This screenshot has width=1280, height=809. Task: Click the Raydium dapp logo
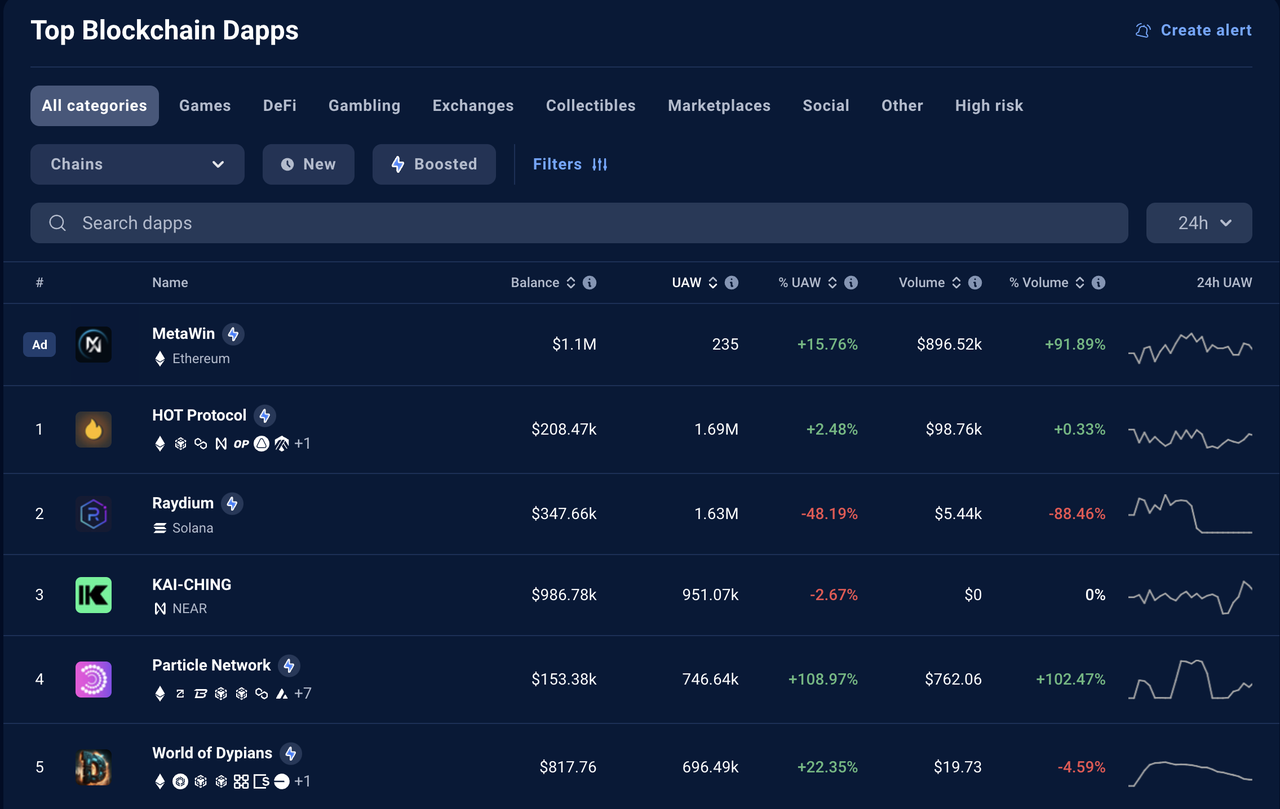click(94, 514)
